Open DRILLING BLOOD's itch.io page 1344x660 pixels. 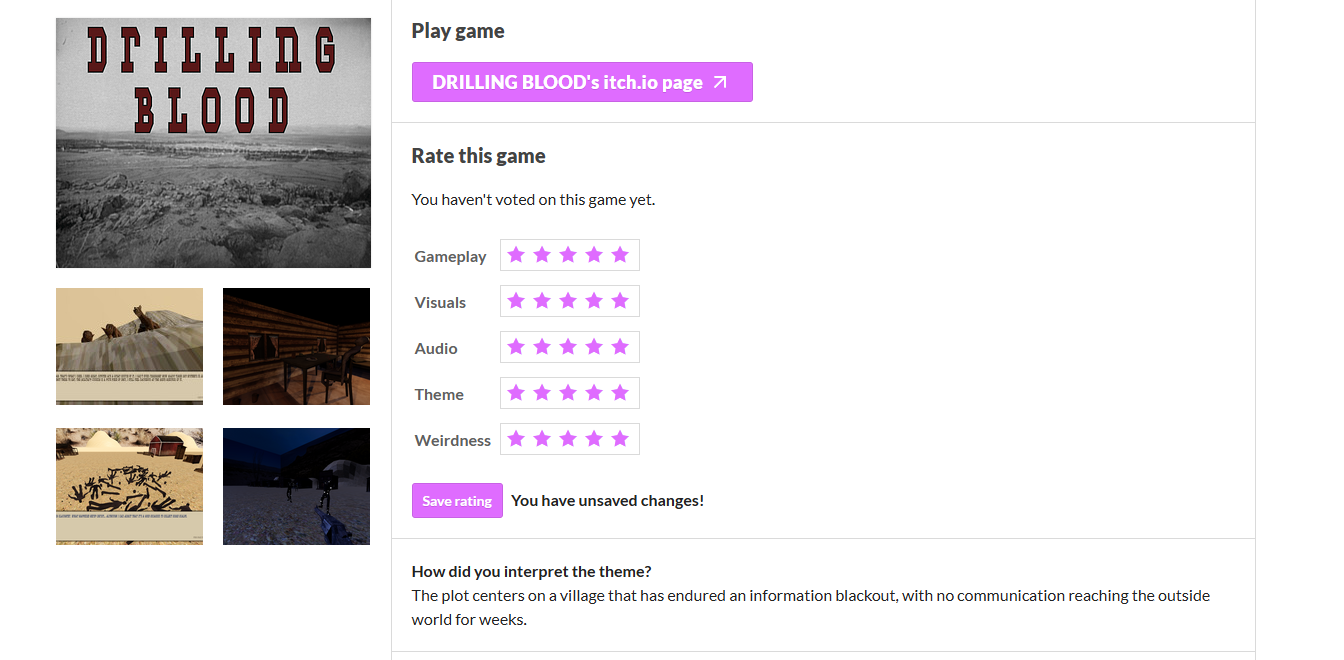point(582,82)
